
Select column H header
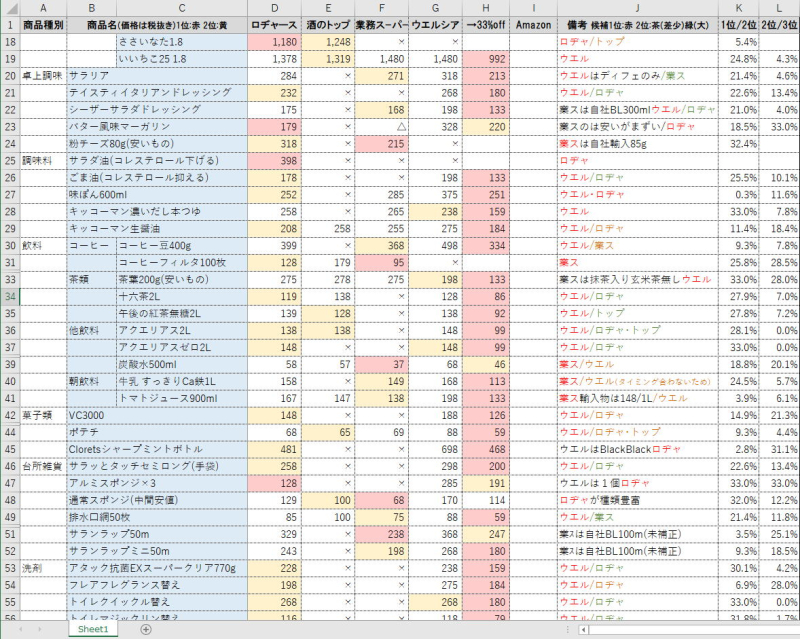pos(486,8)
